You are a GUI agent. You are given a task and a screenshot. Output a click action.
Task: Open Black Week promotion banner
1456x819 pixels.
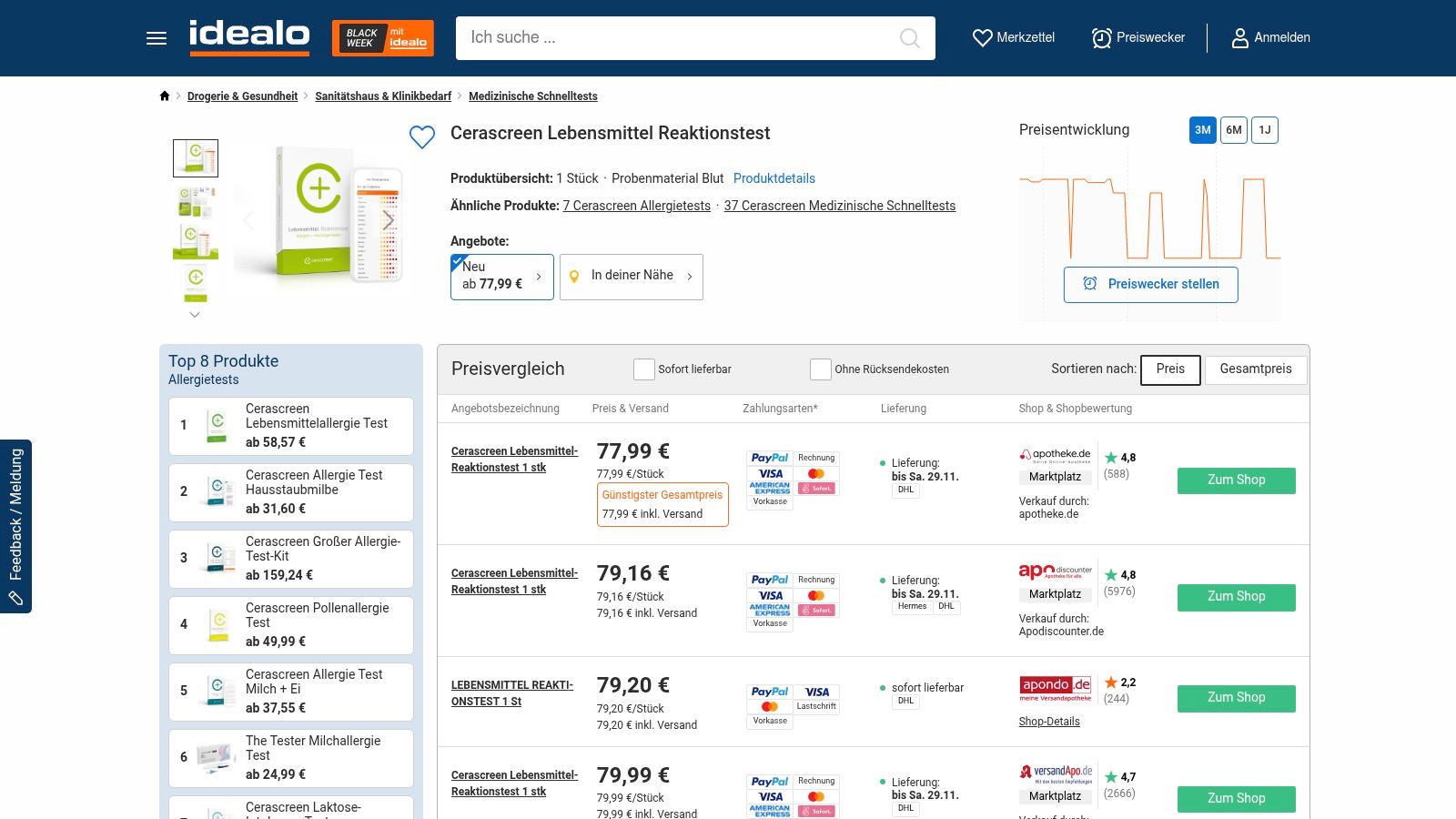tap(382, 38)
